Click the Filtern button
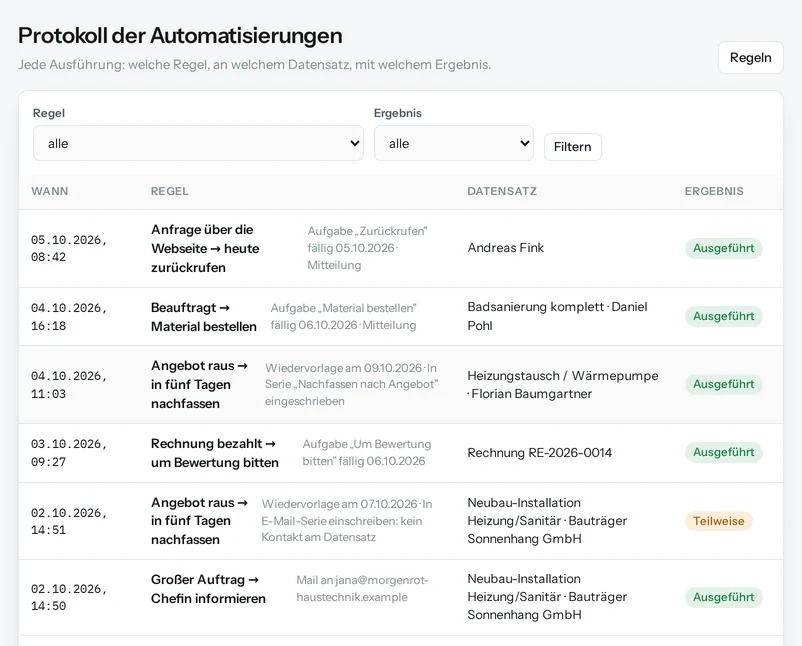 (572, 147)
